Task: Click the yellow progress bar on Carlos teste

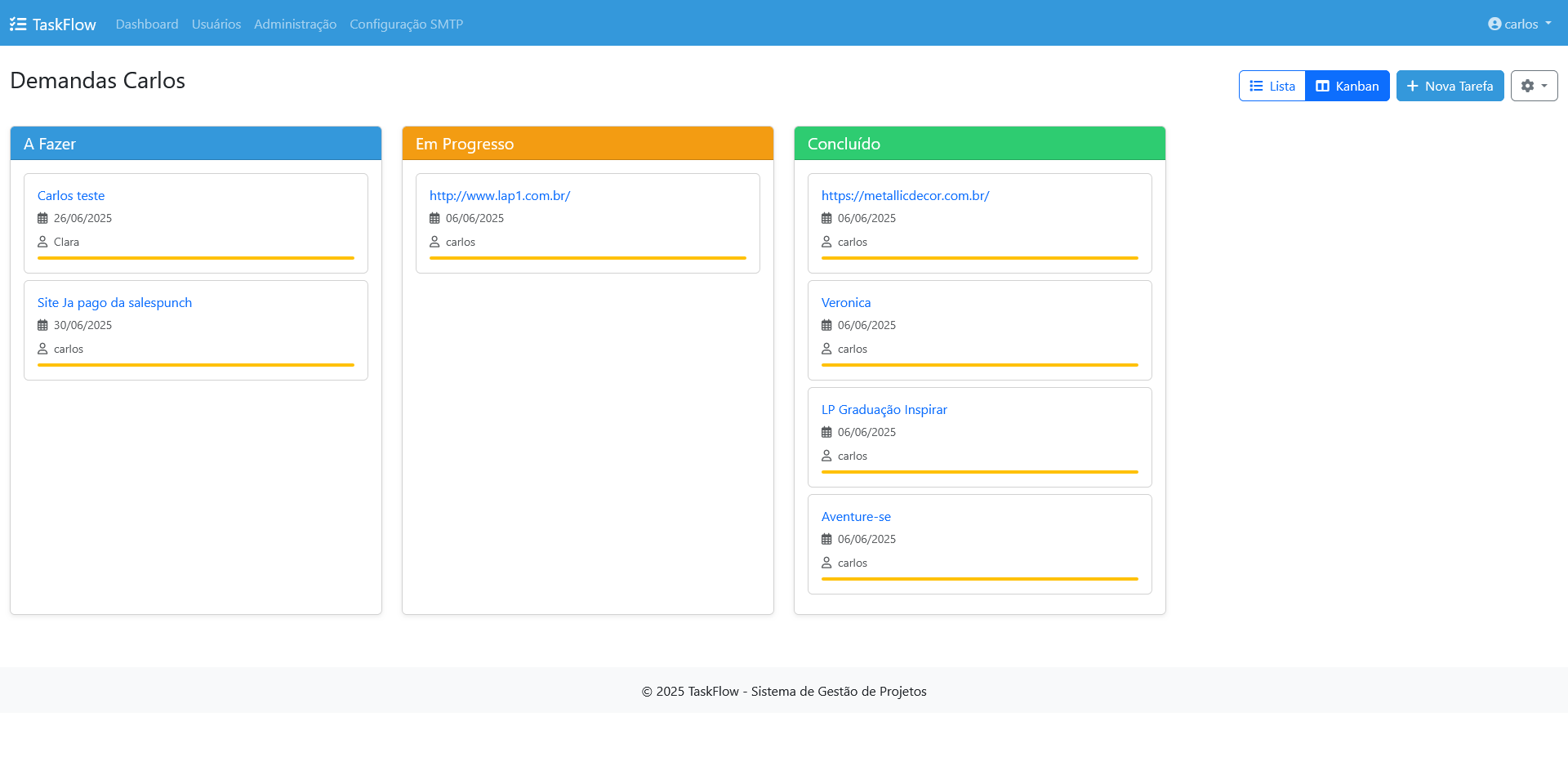Action: coord(195,258)
